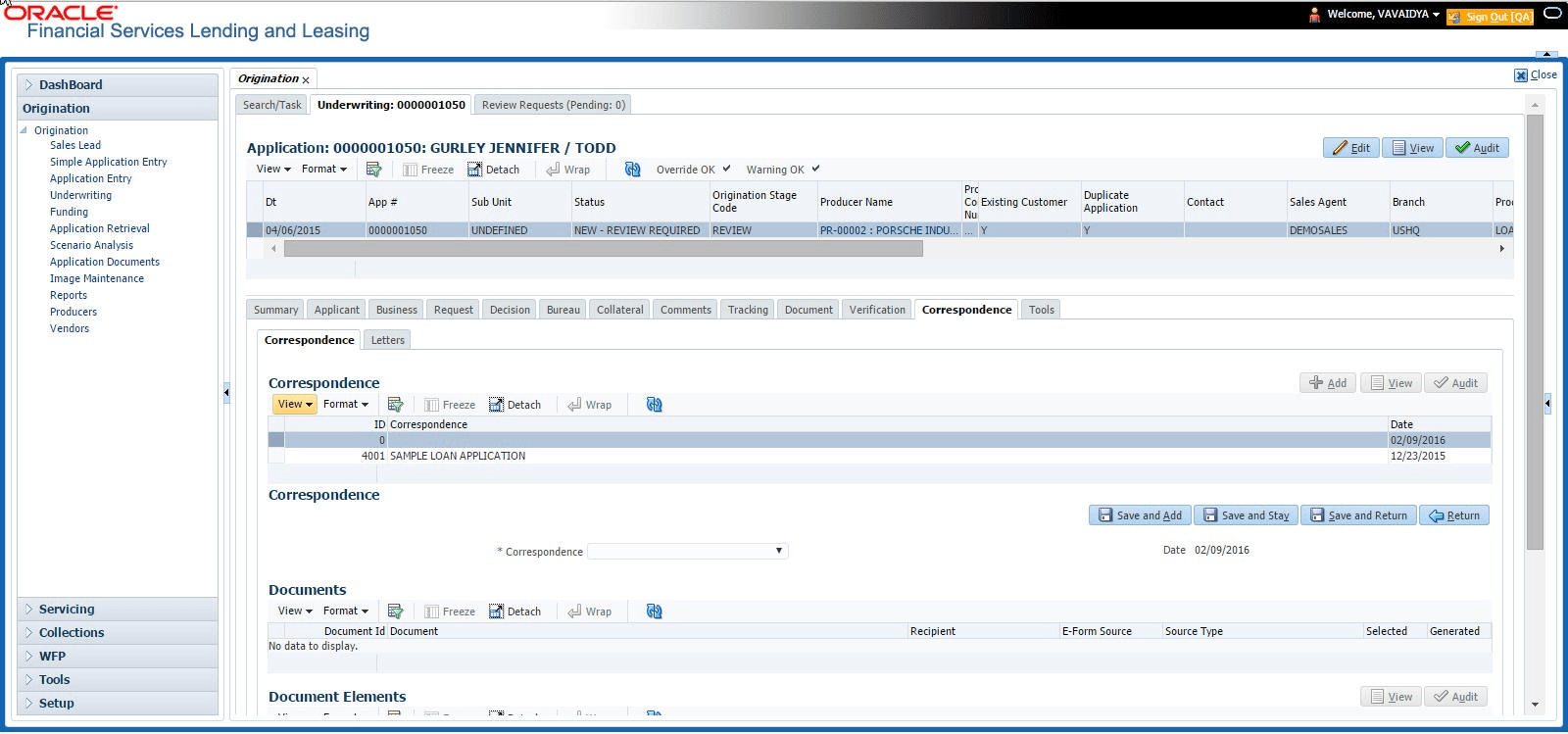The image size is (1568, 734).
Task: Detach the Correspondence table
Action: click(514, 405)
